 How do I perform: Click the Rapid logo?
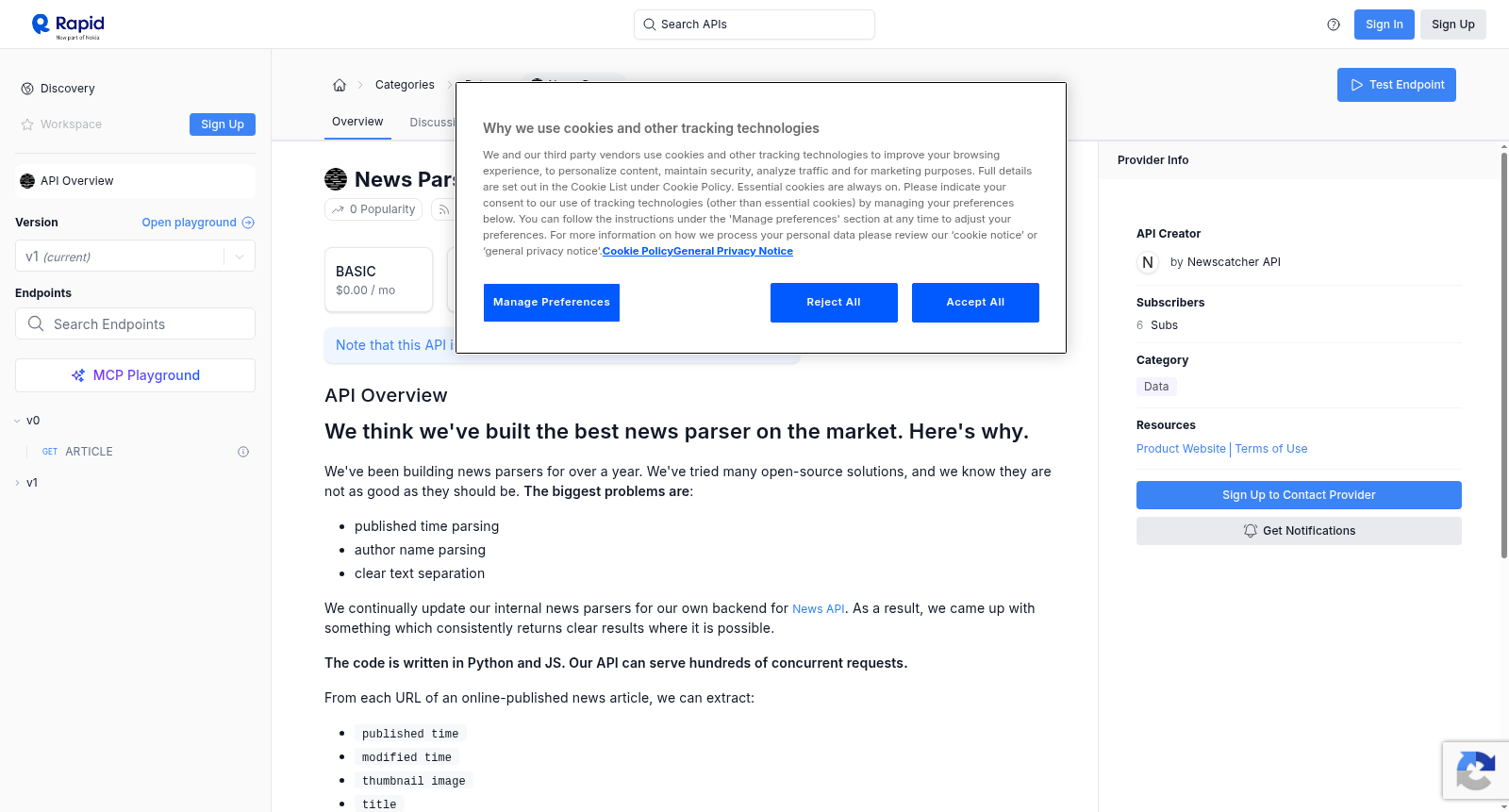point(68,25)
